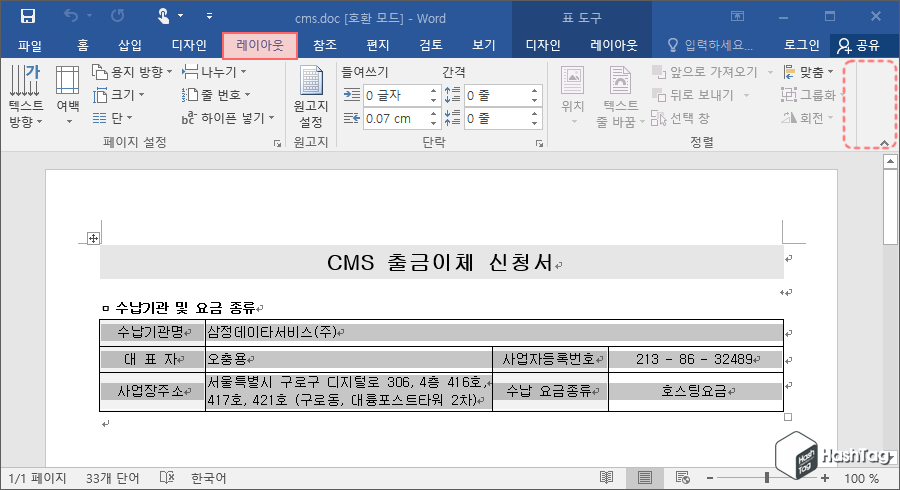Click the table resize handle square
Screen dimensions: 900x490
pos(788,417)
